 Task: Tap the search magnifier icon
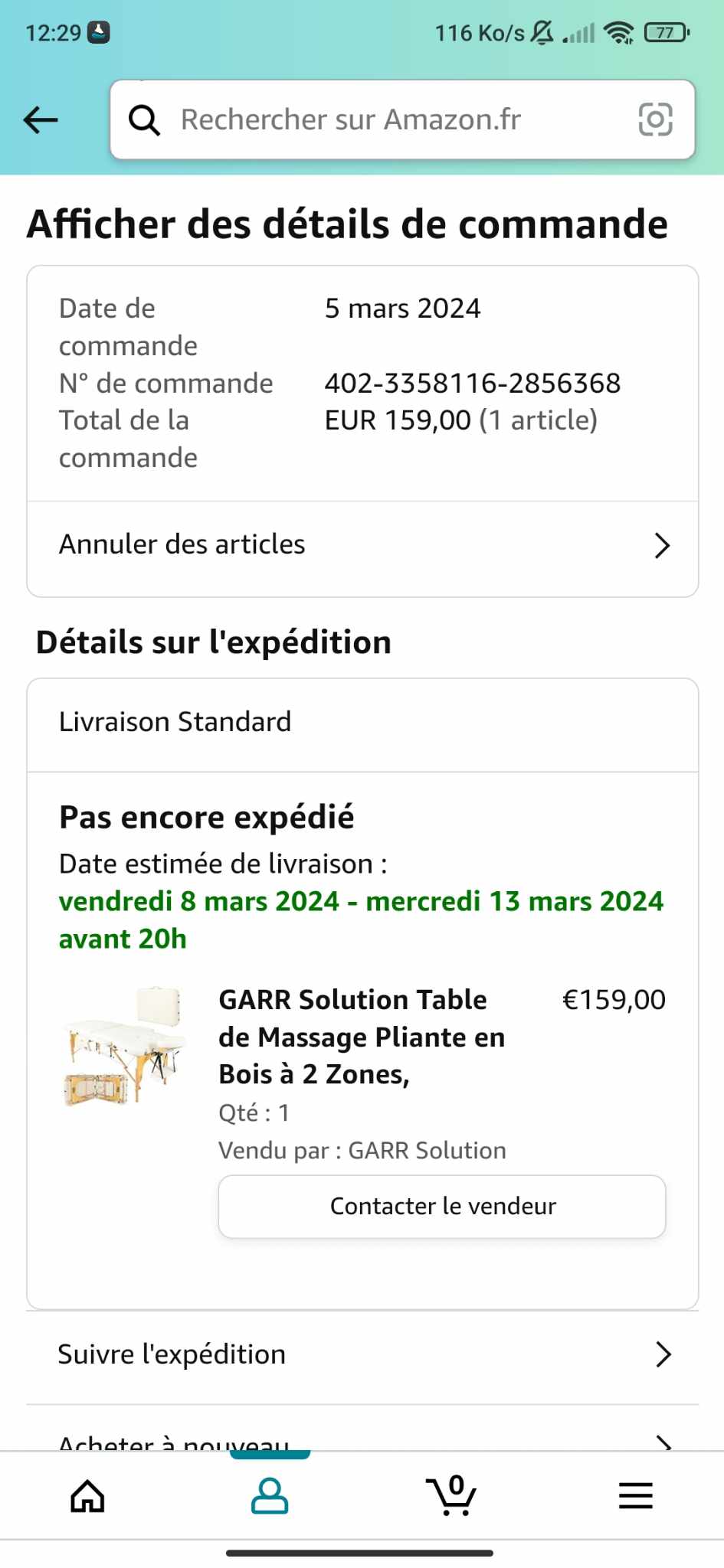coord(144,120)
